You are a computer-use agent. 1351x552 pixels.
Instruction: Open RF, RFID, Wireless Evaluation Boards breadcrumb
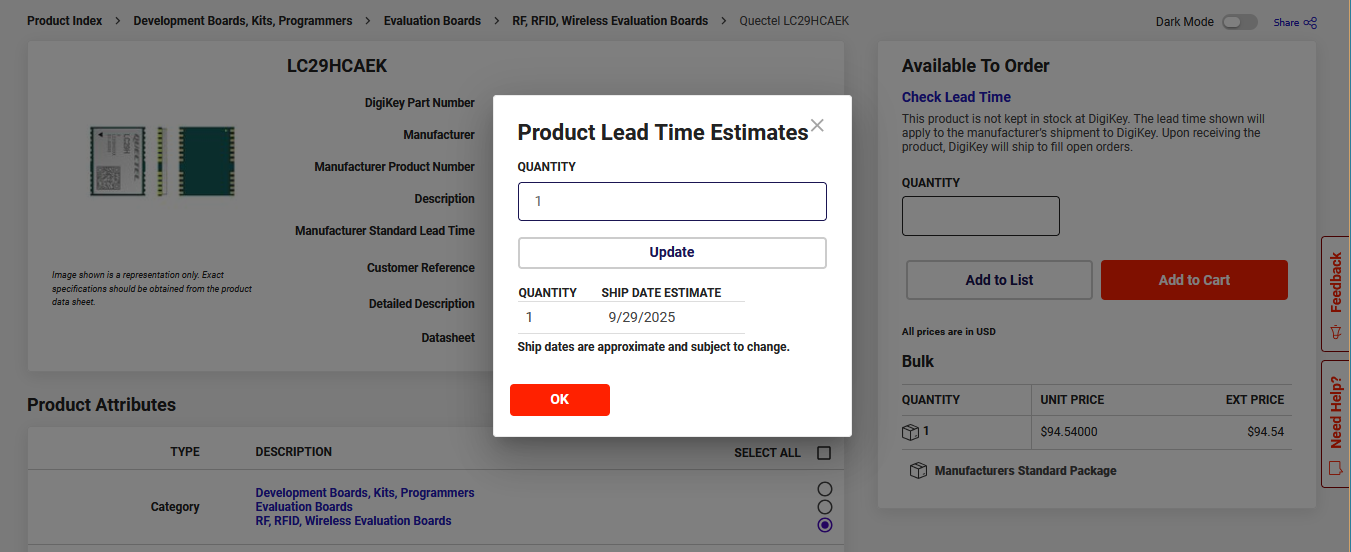pyautogui.click(x=610, y=21)
